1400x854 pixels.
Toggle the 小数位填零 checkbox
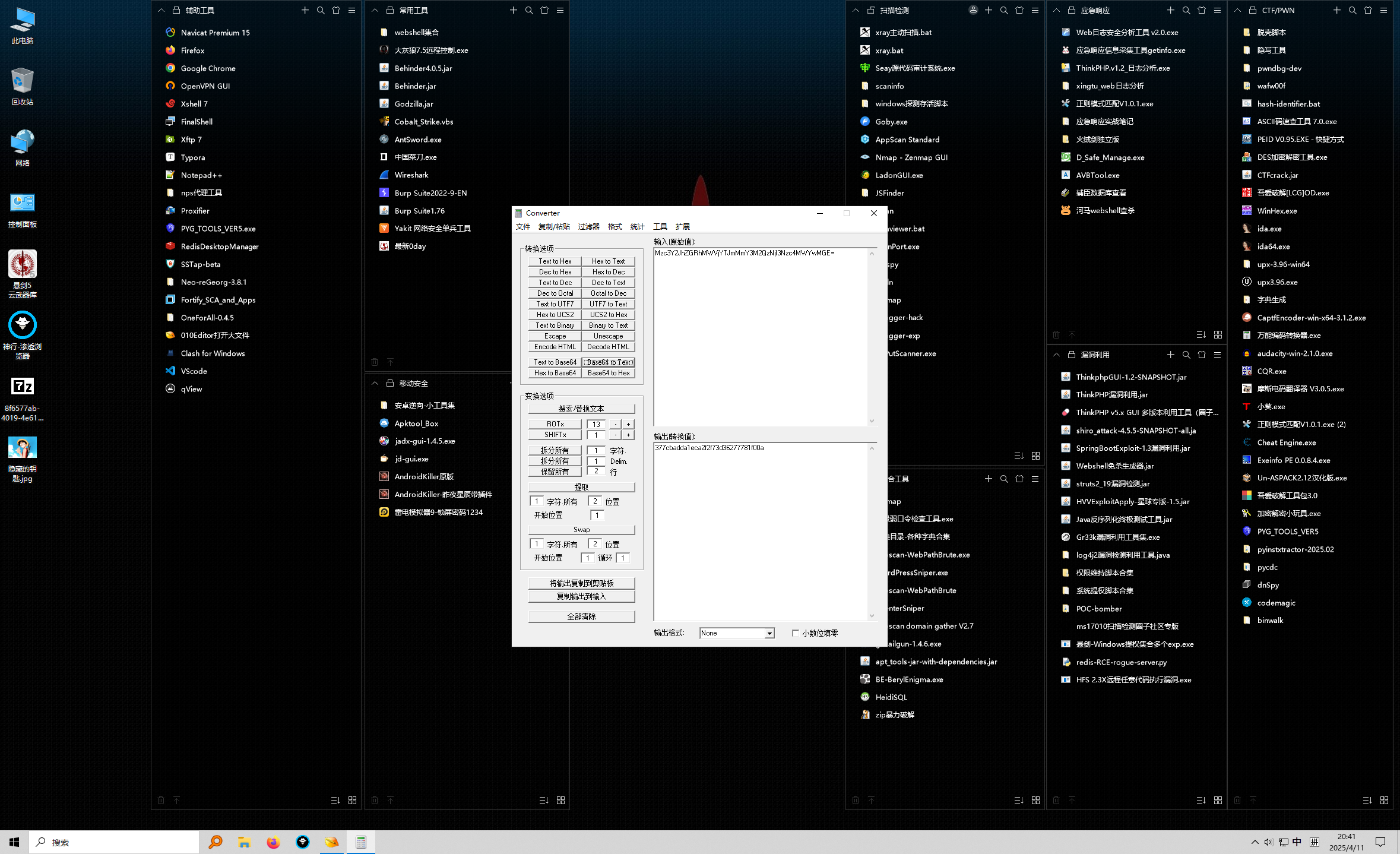click(796, 633)
